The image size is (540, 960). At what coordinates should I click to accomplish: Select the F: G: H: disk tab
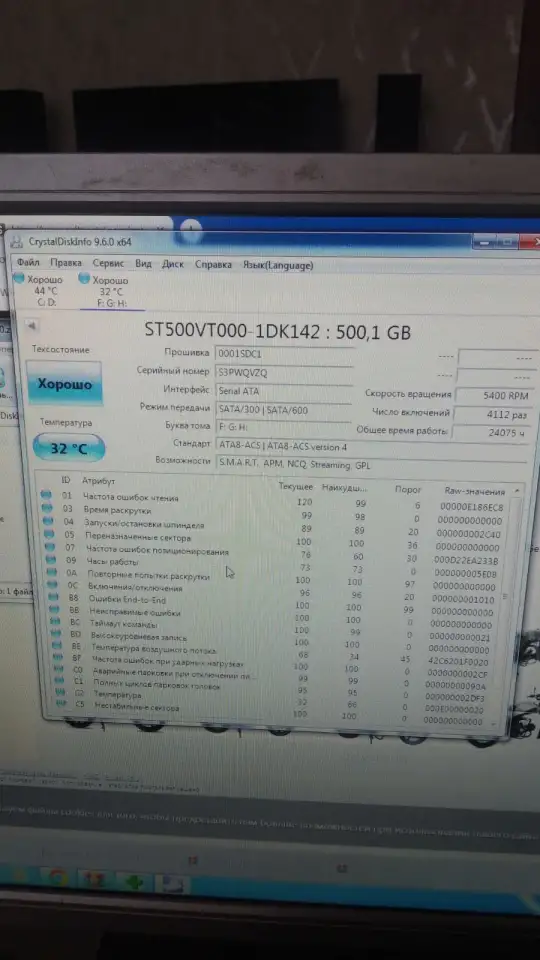coord(110,292)
